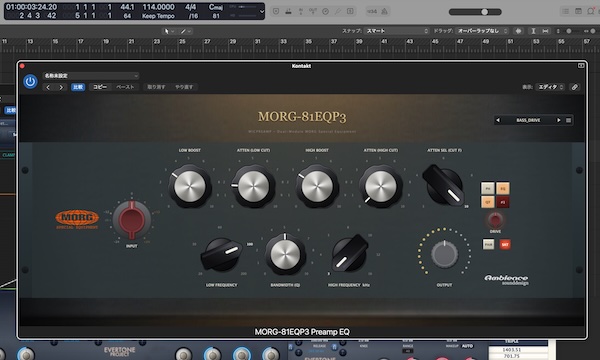Click the metronome icon in the control bar
The image size is (600, 360).
(x=385, y=11)
